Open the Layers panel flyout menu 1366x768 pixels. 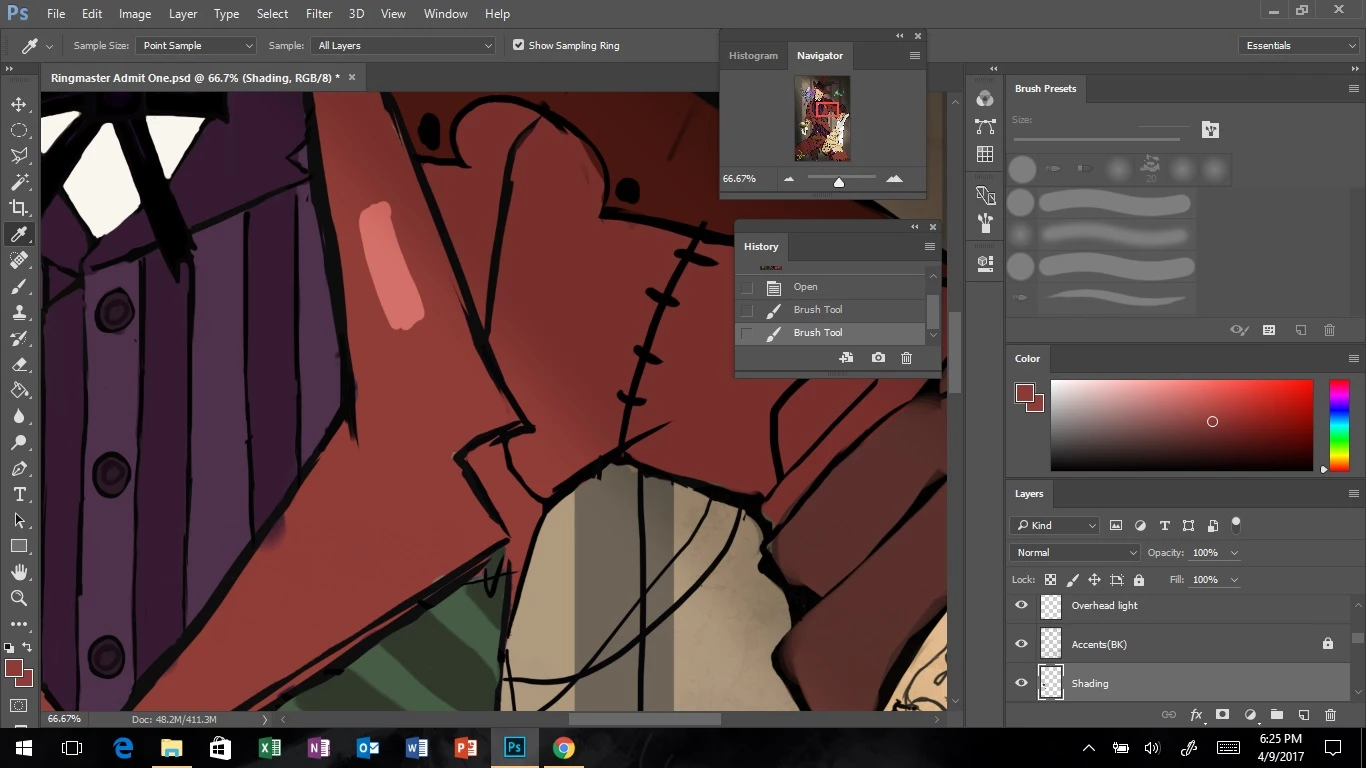point(1353,493)
